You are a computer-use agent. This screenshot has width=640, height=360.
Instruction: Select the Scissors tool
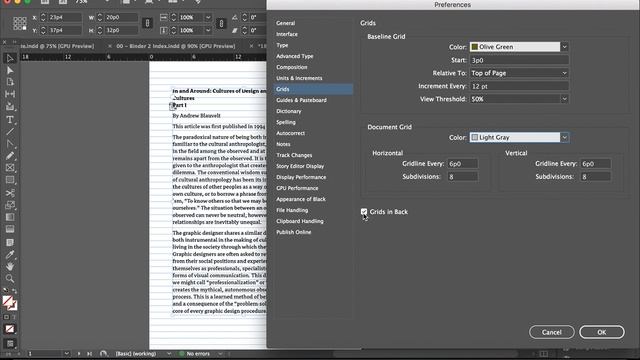click(10, 193)
